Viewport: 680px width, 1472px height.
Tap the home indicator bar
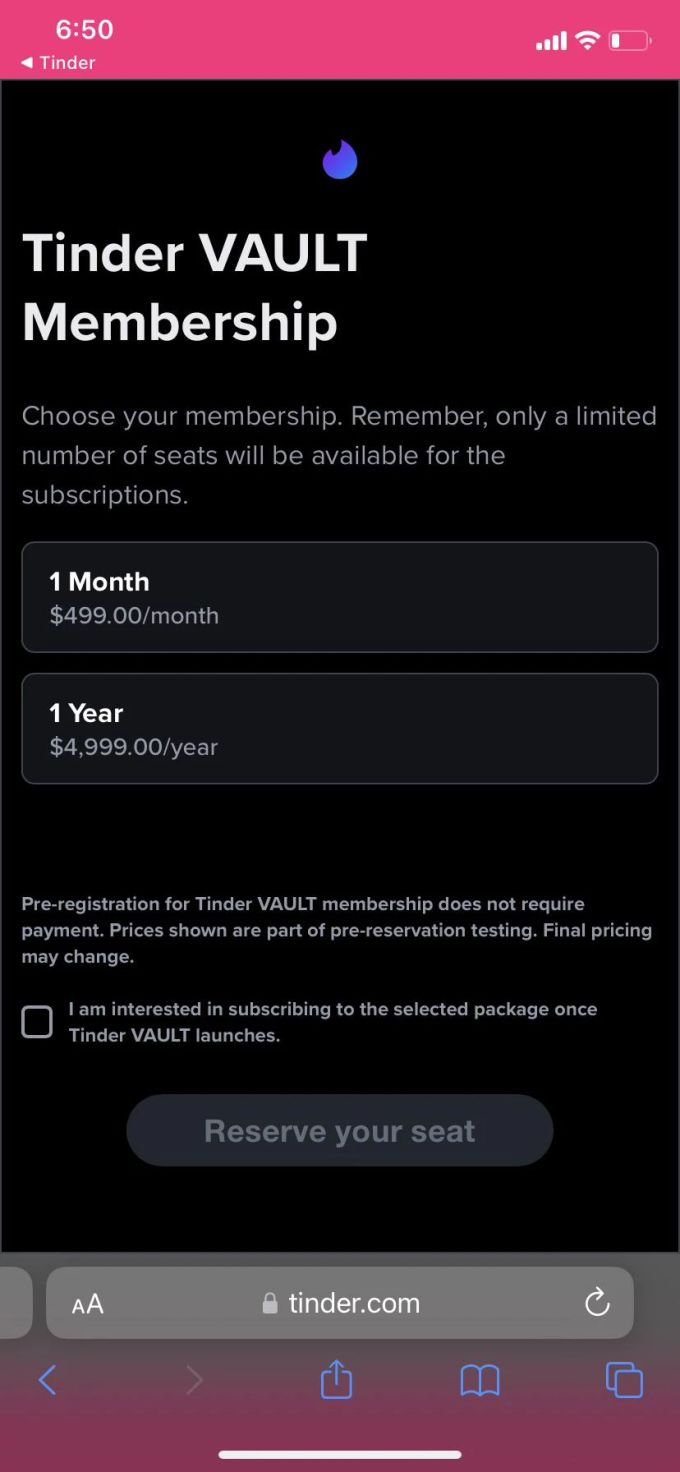[340, 1454]
